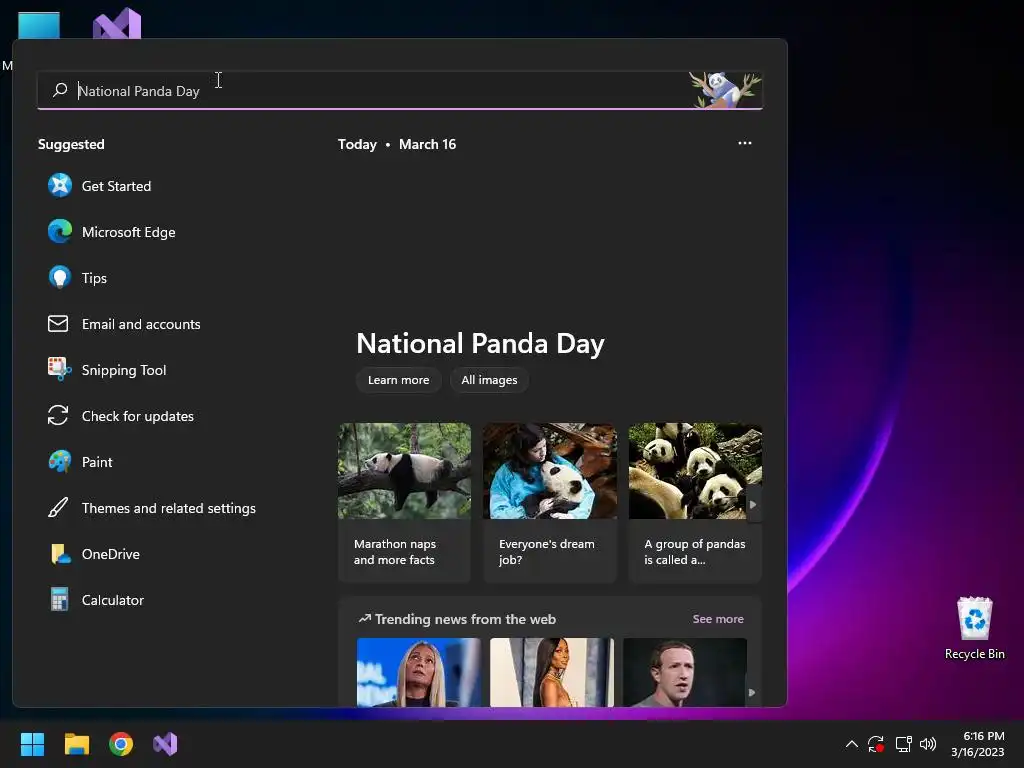The height and width of the screenshot is (768, 1024).
Task: Open Visual Studio from the taskbar
Action: tap(165, 744)
